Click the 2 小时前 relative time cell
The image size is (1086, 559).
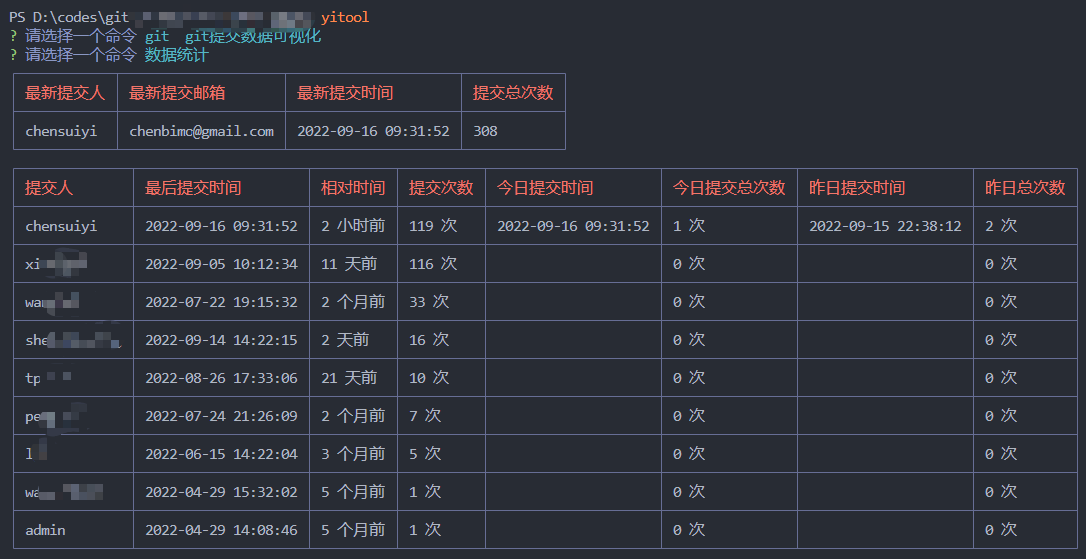pos(353,226)
